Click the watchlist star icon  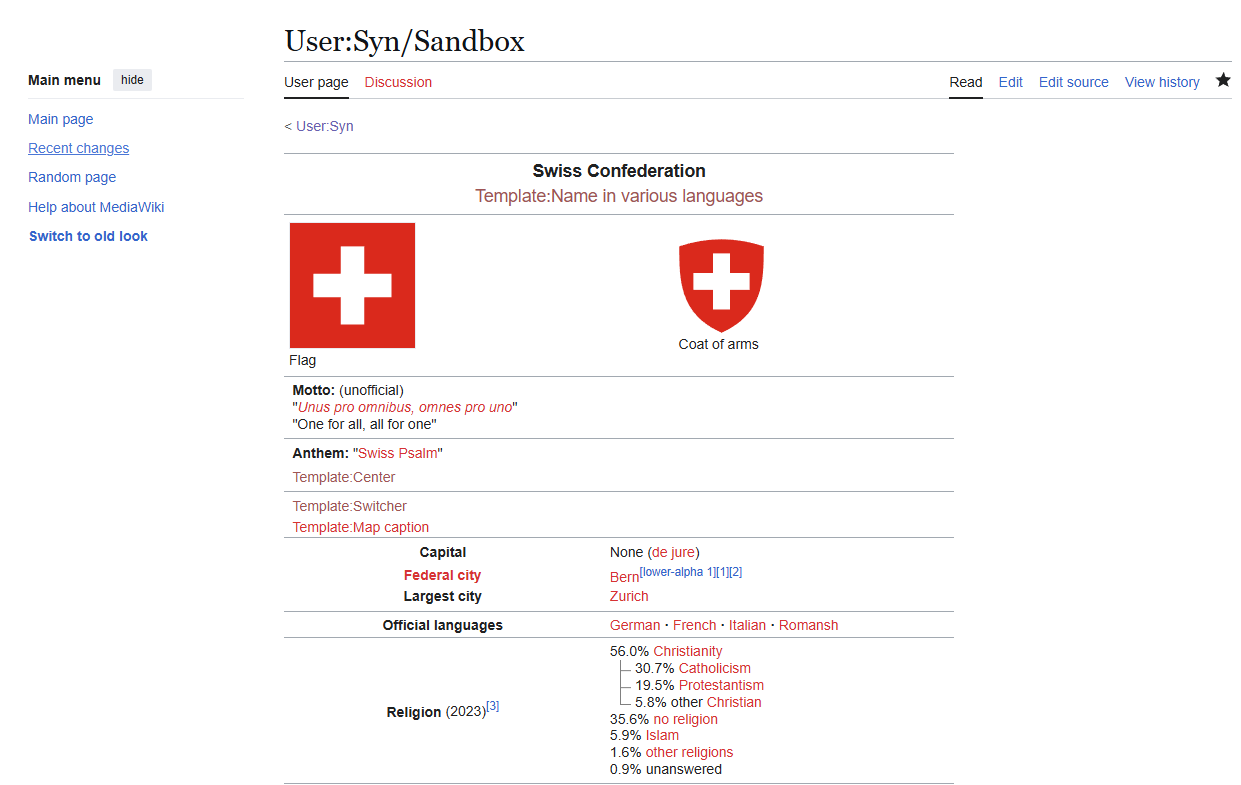pyautogui.click(x=1223, y=81)
